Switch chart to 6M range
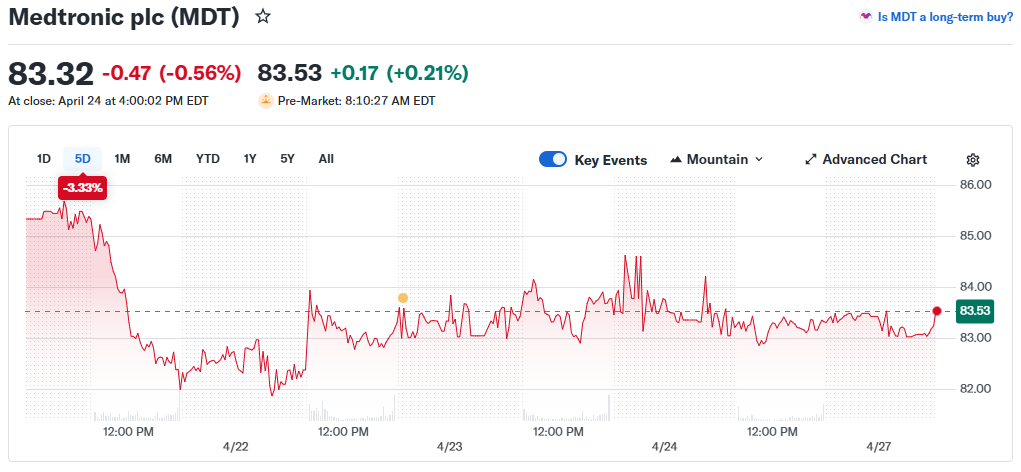 pos(163,159)
